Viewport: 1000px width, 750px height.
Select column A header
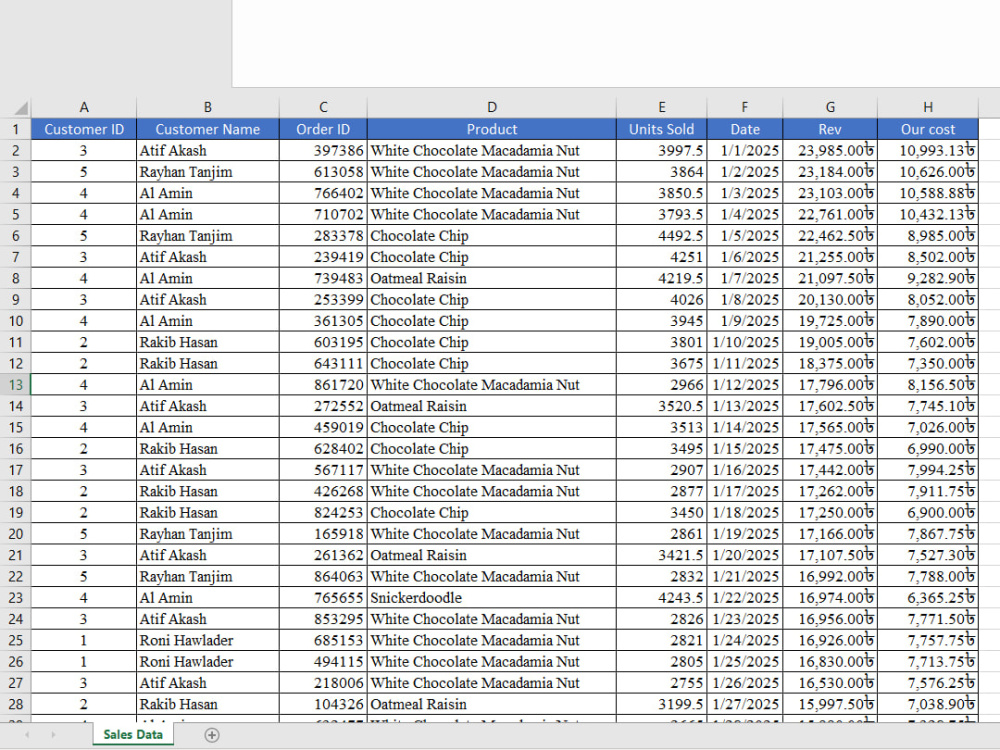click(84, 107)
